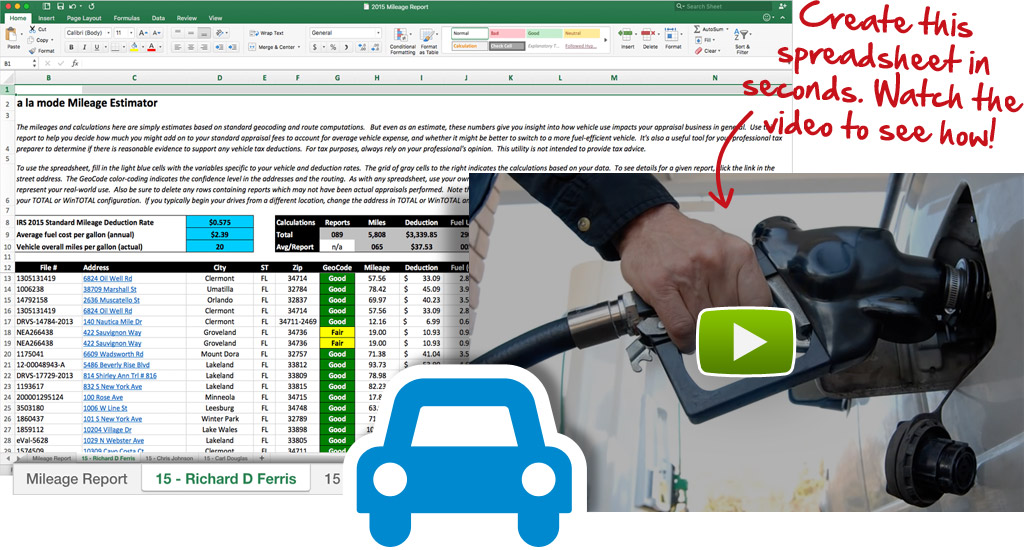Click the Undo arrow icon

72,7
